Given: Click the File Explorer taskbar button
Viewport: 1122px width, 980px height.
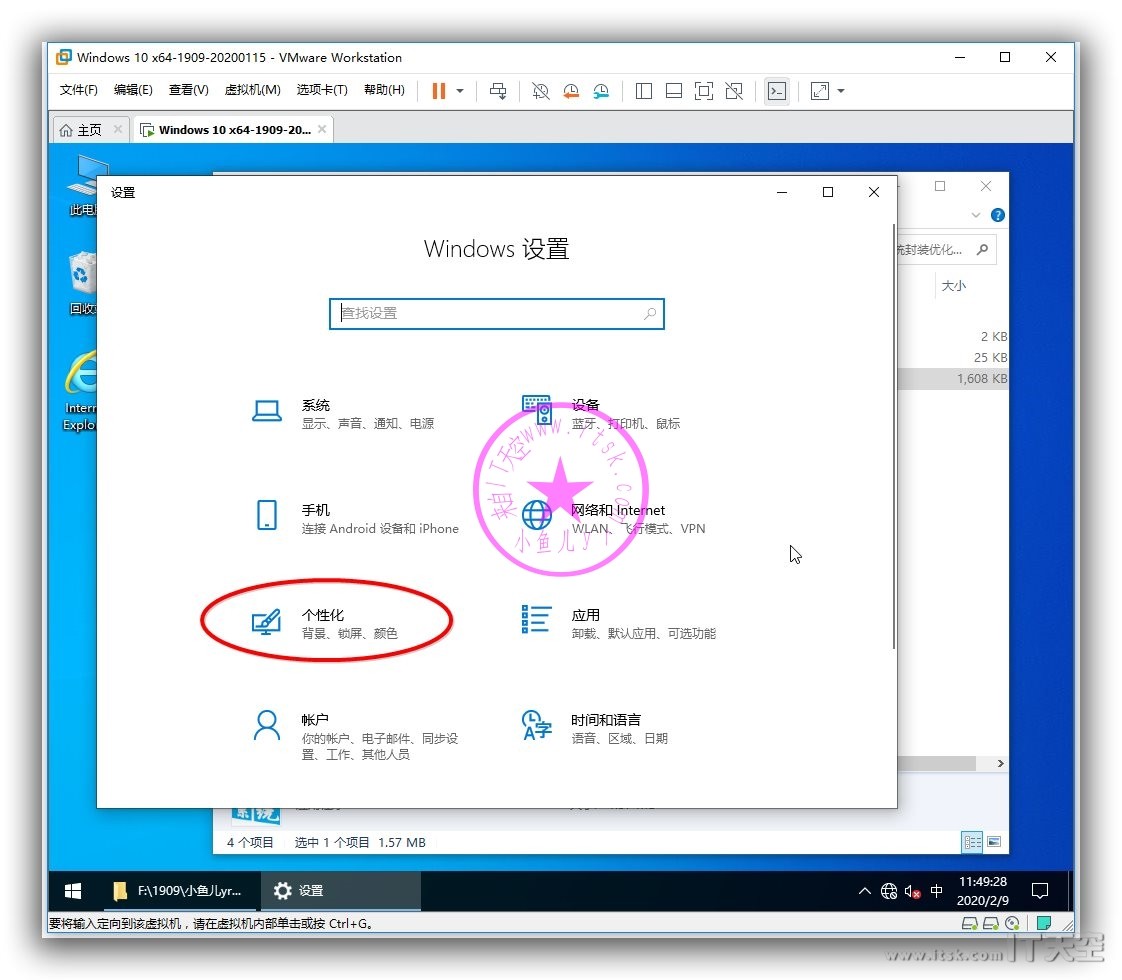Looking at the screenshot, I should [x=178, y=891].
